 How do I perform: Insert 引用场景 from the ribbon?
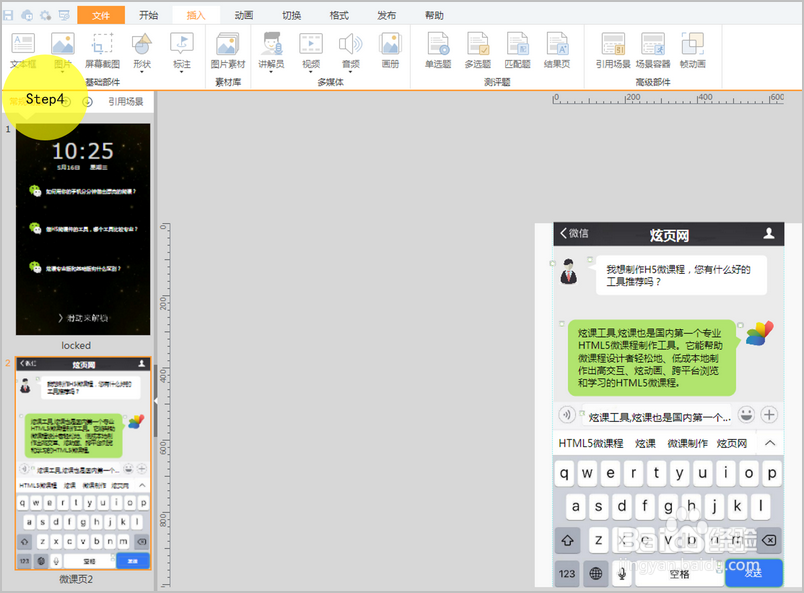click(x=613, y=50)
